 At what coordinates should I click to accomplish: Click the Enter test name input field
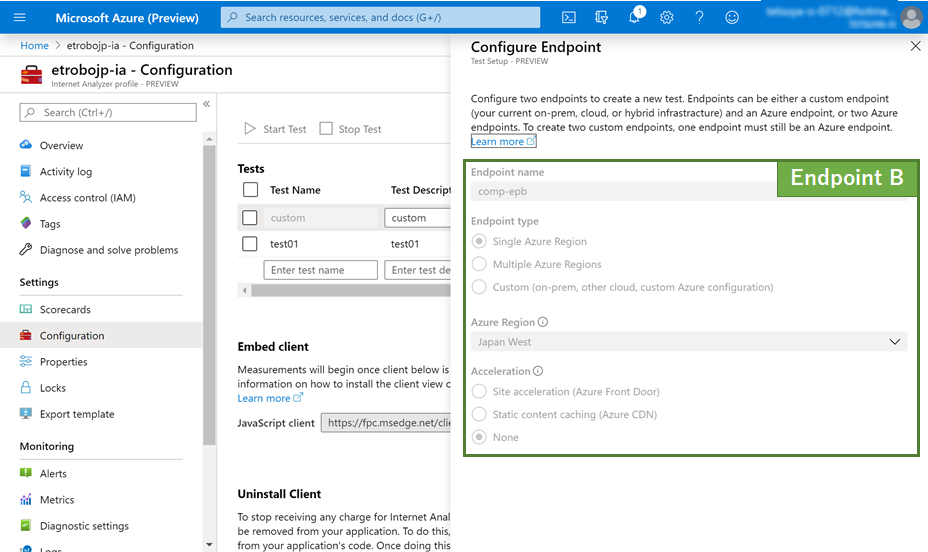pos(320,270)
